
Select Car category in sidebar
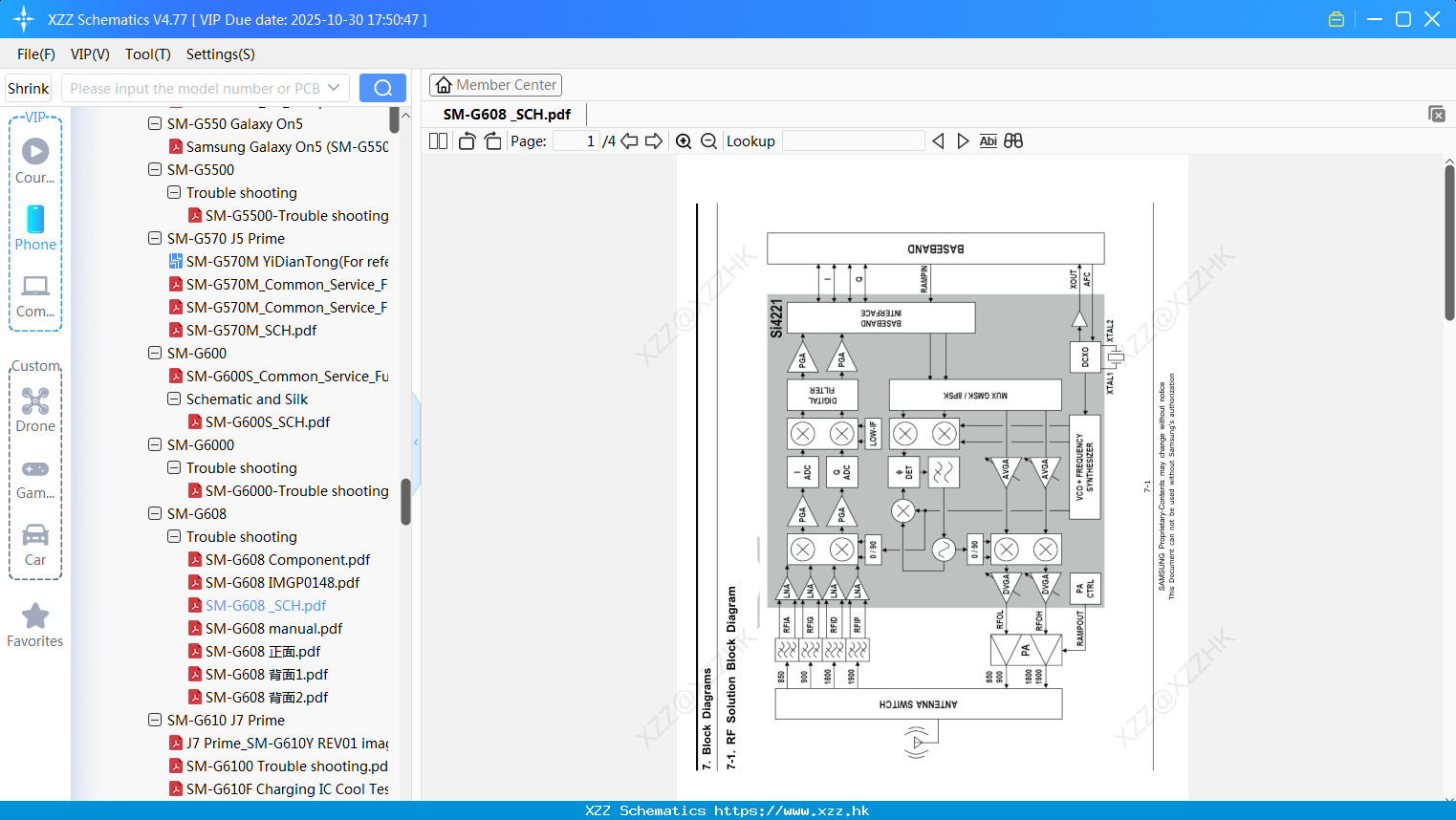coord(35,545)
